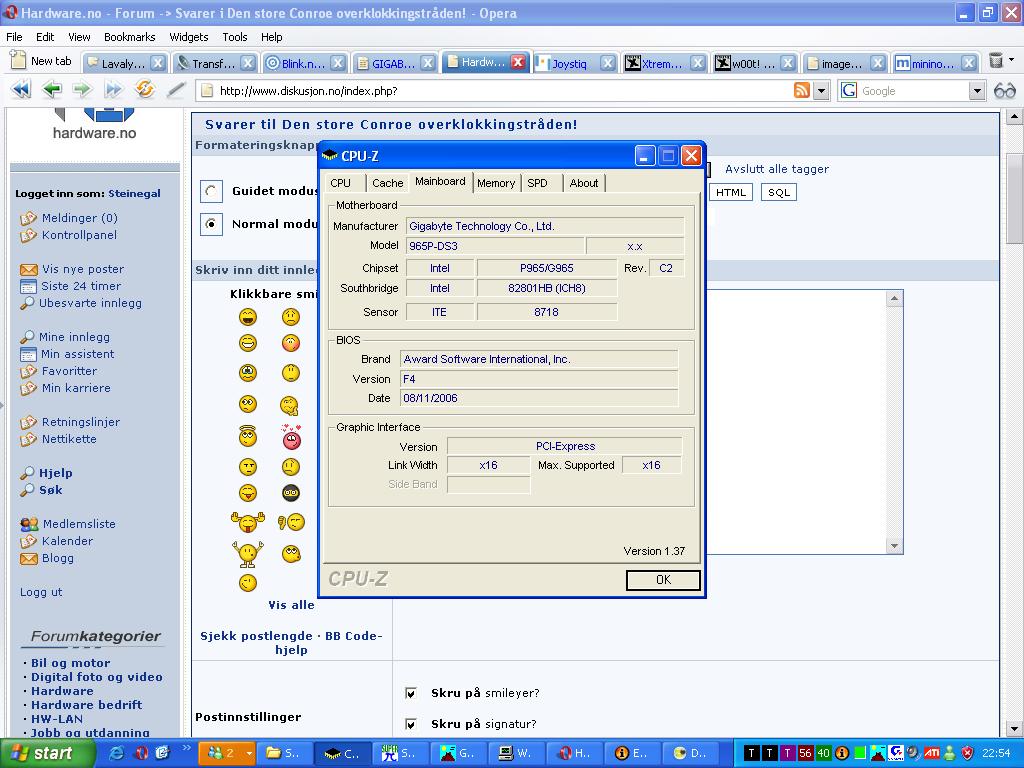Open a New tab in Opera
This screenshot has height=768, width=1024.
(x=41, y=61)
